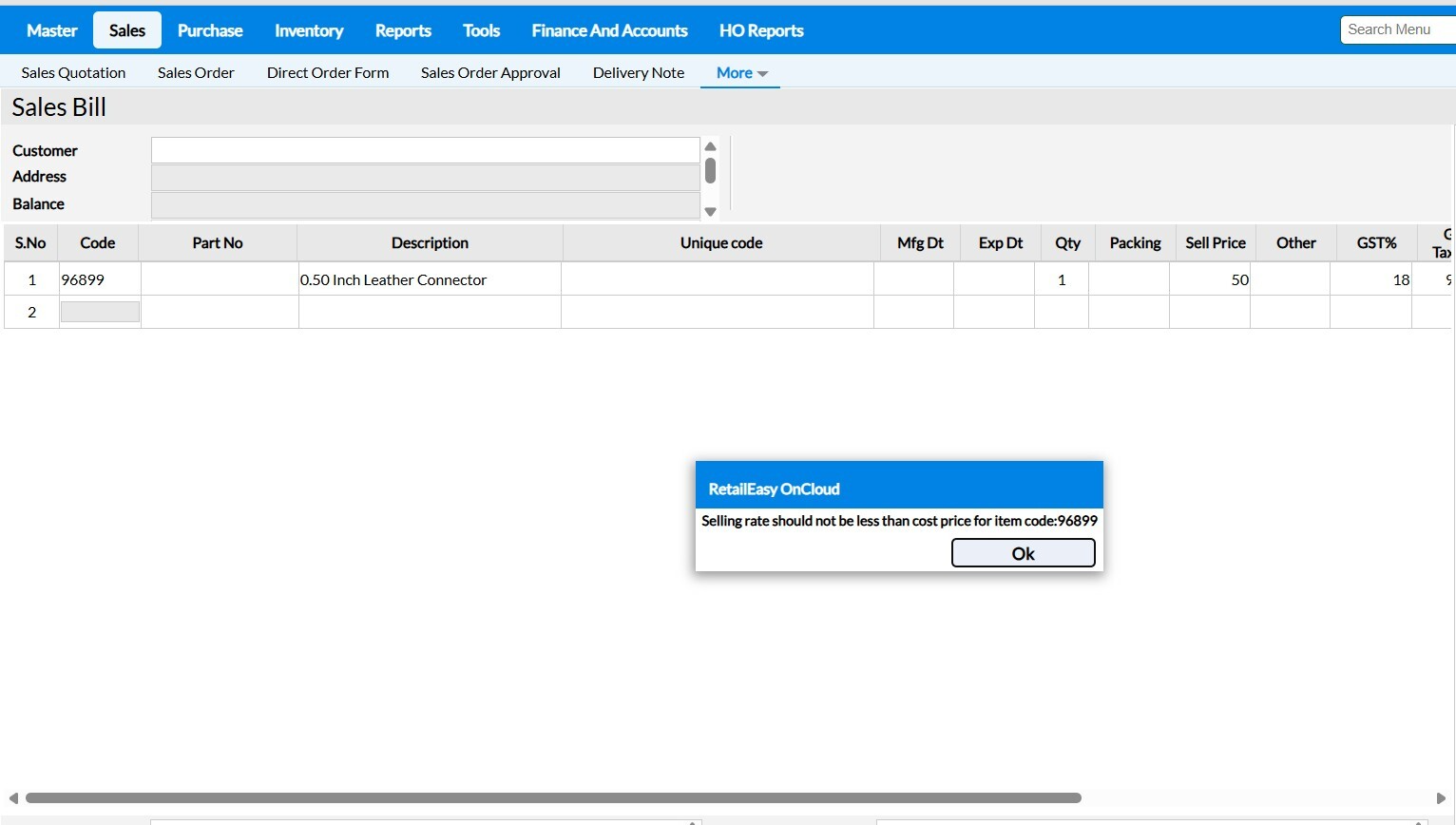Expand the More dropdown in the submenu

(740, 73)
